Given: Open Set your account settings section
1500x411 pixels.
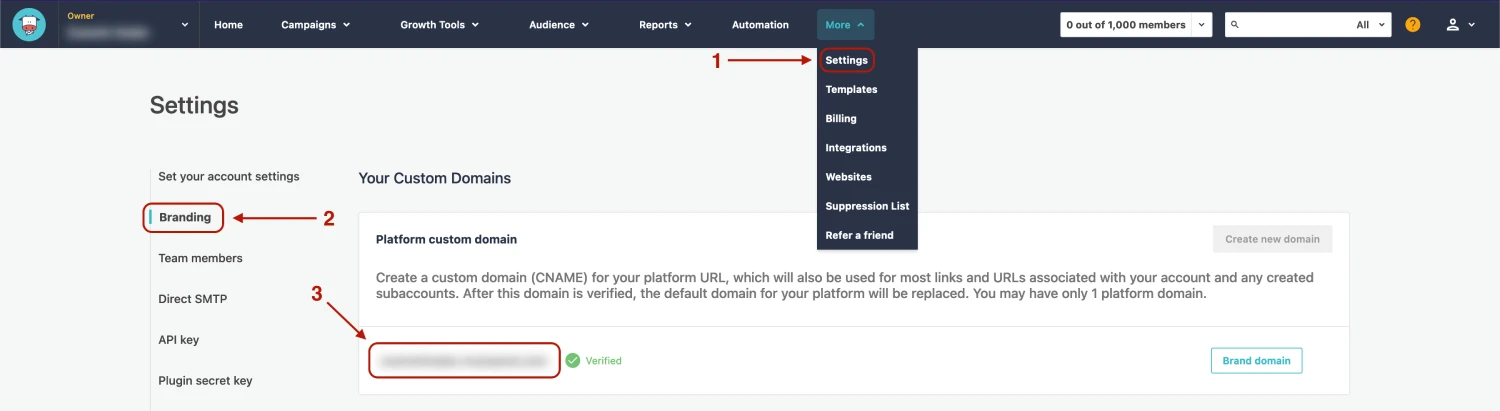Looking at the screenshot, I should point(229,176).
